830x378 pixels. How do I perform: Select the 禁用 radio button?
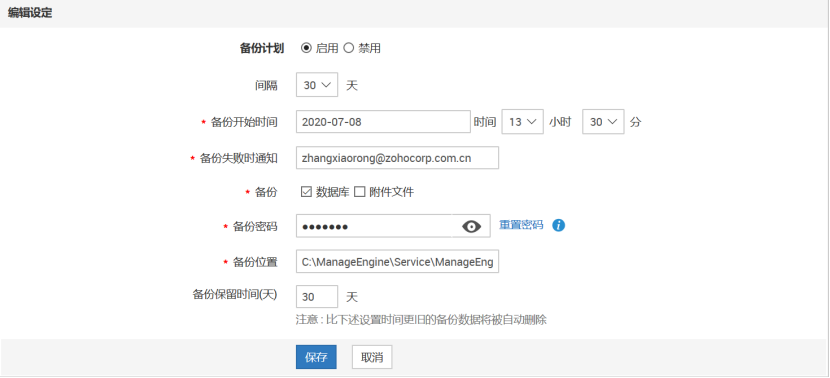[348, 48]
